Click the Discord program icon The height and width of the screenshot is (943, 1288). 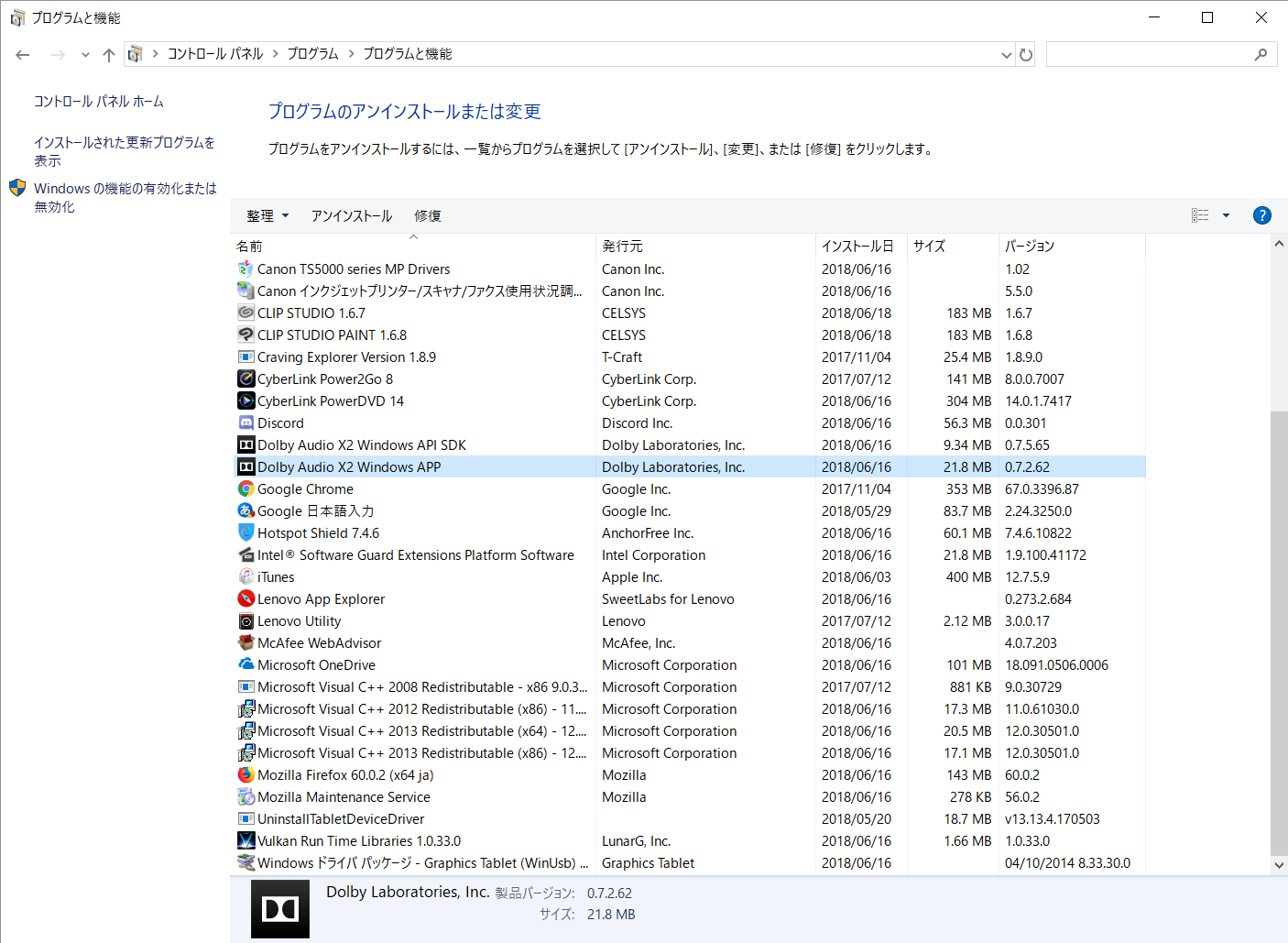pyautogui.click(x=246, y=422)
